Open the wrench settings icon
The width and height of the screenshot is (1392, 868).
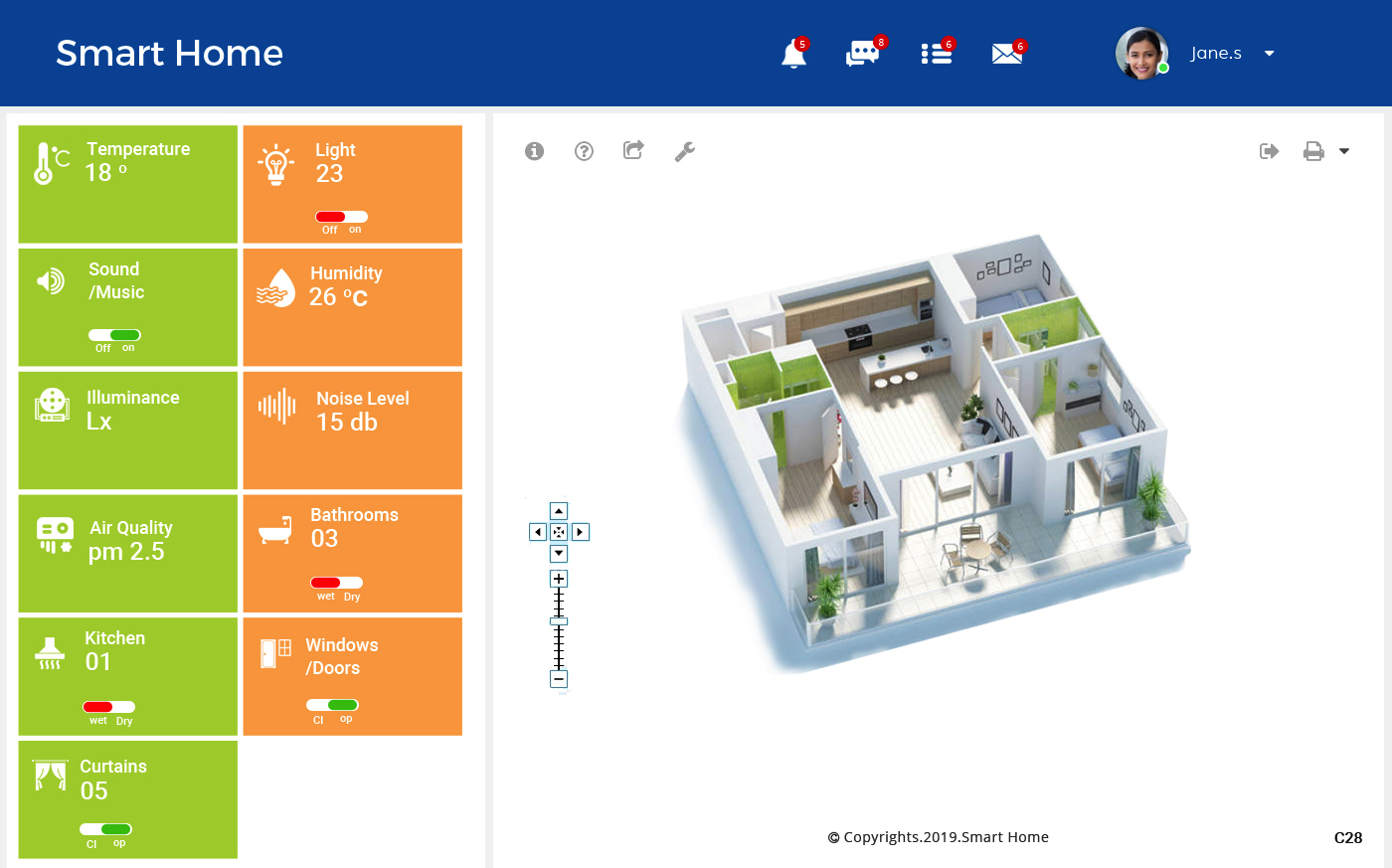(684, 151)
